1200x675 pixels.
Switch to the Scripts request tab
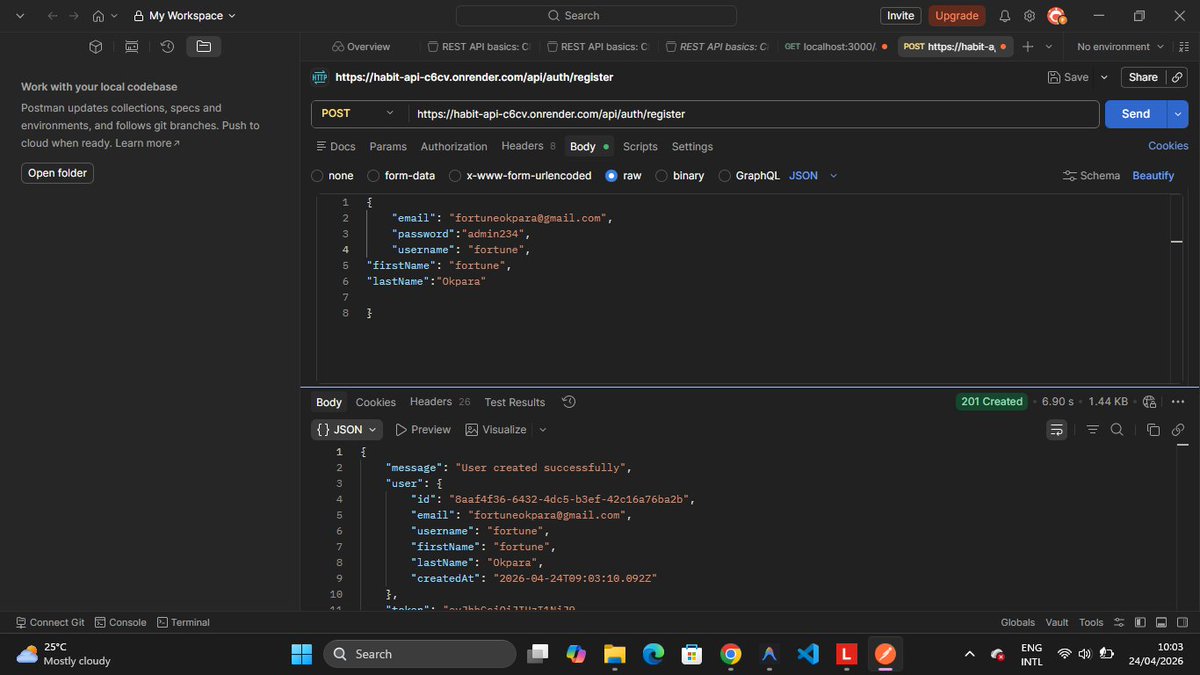tap(640, 147)
